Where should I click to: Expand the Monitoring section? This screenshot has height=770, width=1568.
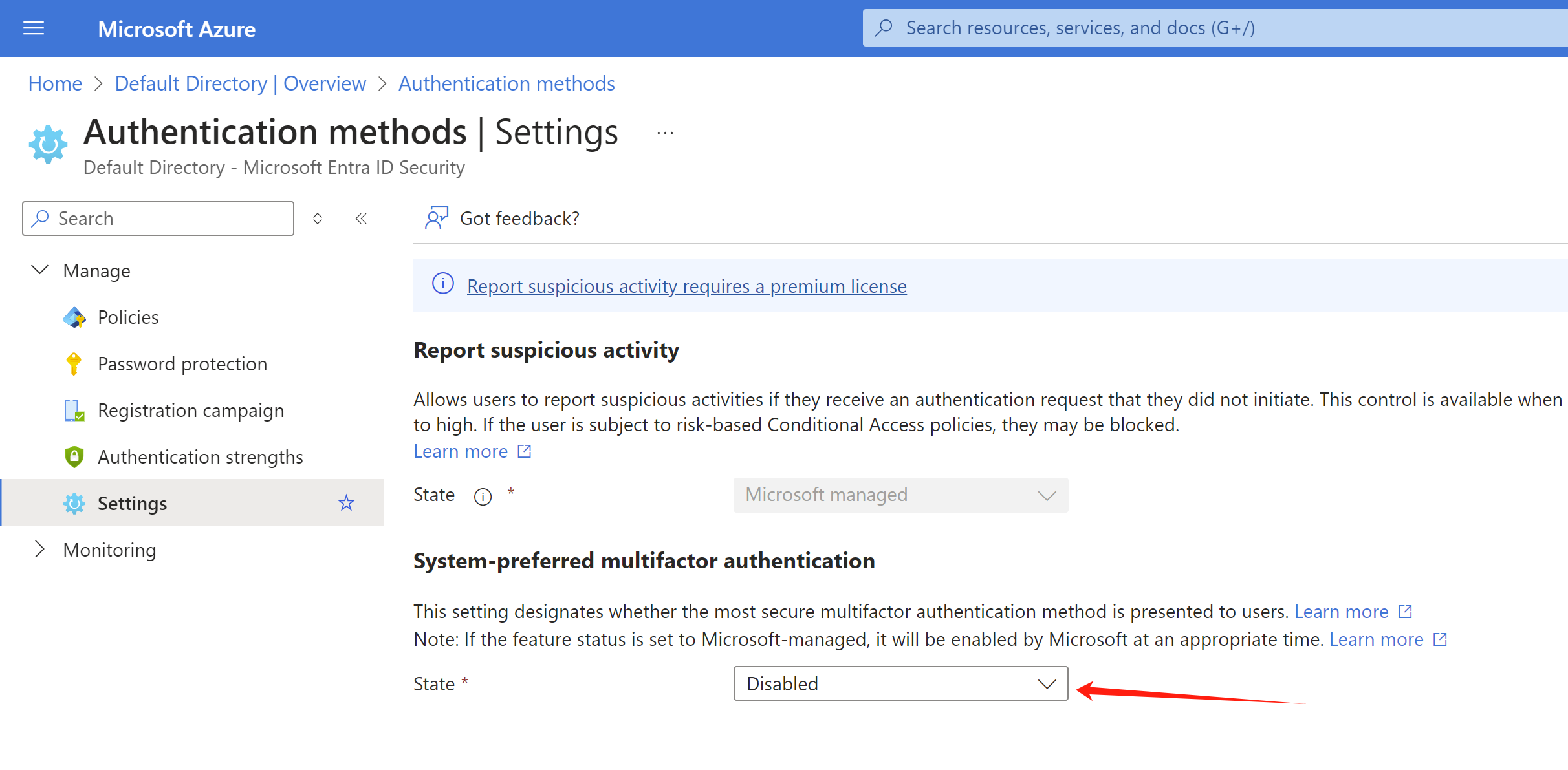[x=40, y=550]
